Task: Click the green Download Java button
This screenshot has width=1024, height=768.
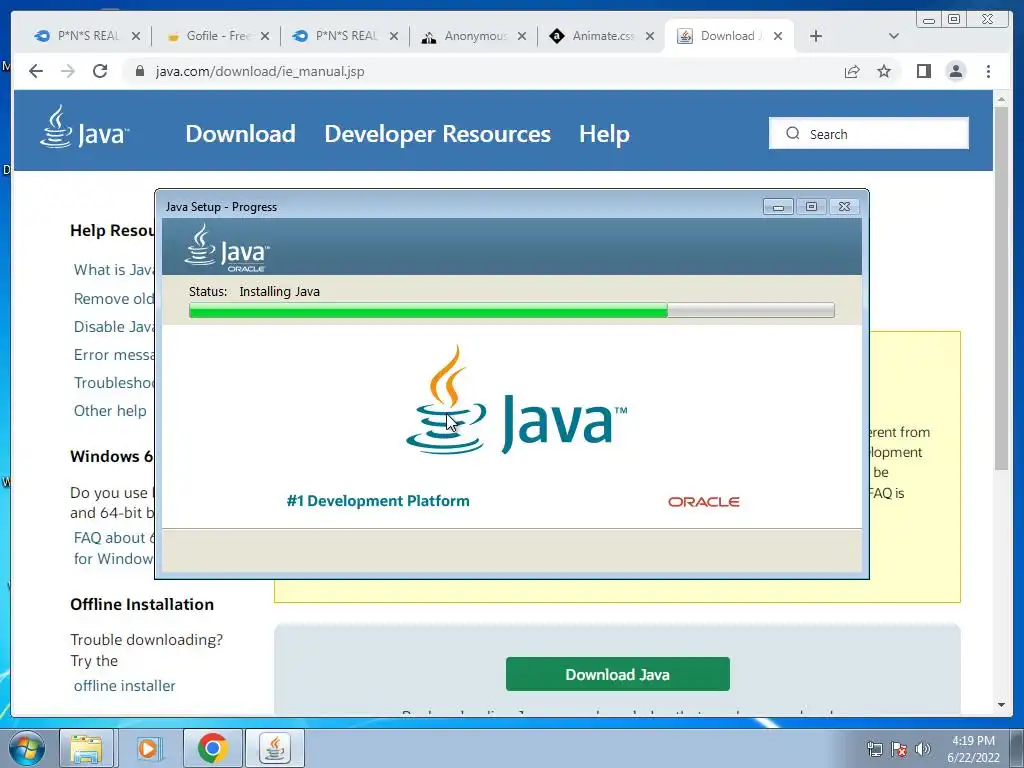Action: 618,674
